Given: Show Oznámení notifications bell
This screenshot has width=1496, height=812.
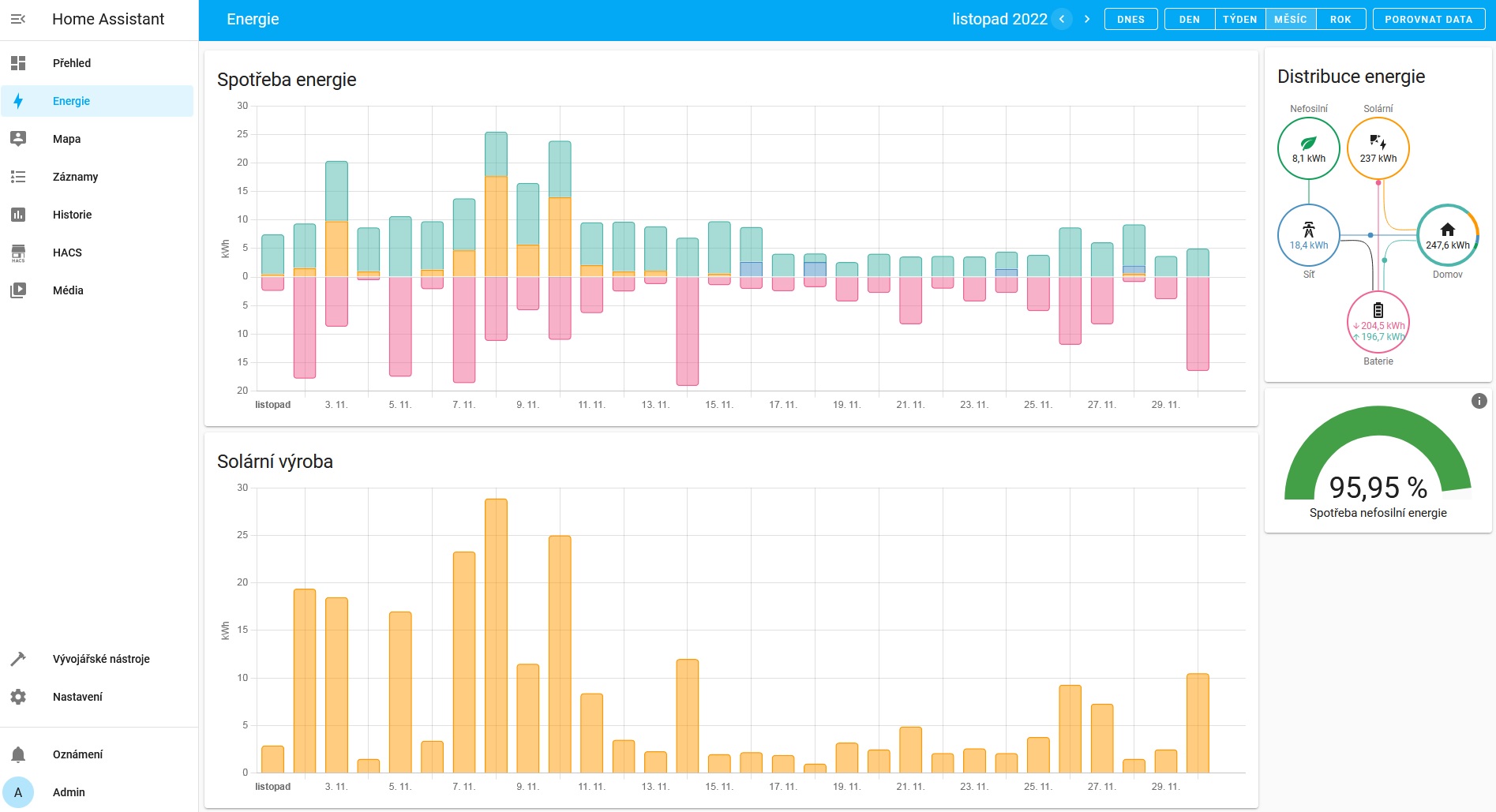Looking at the screenshot, I should (18, 754).
